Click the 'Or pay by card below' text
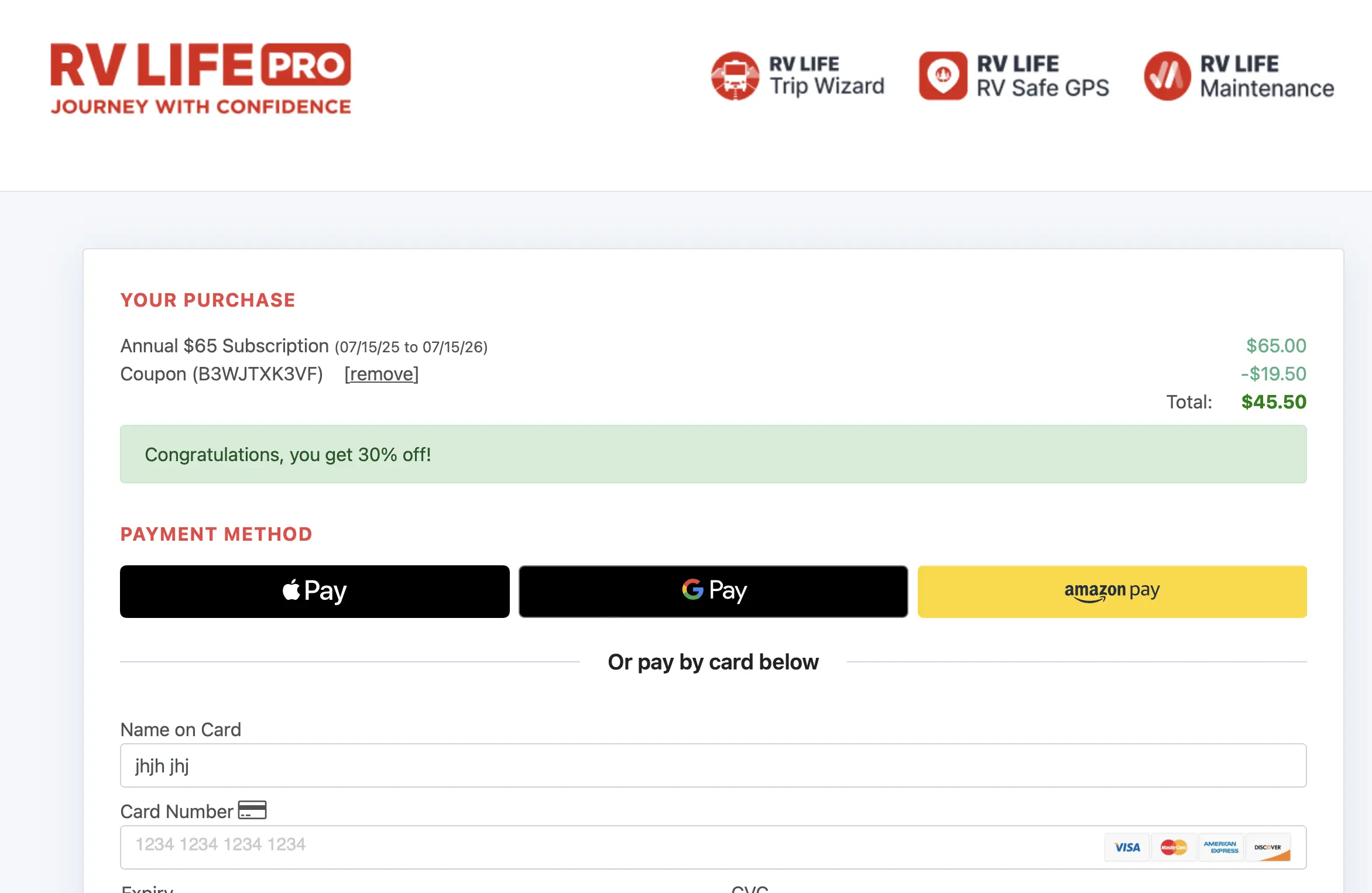 tap(713, 662)
